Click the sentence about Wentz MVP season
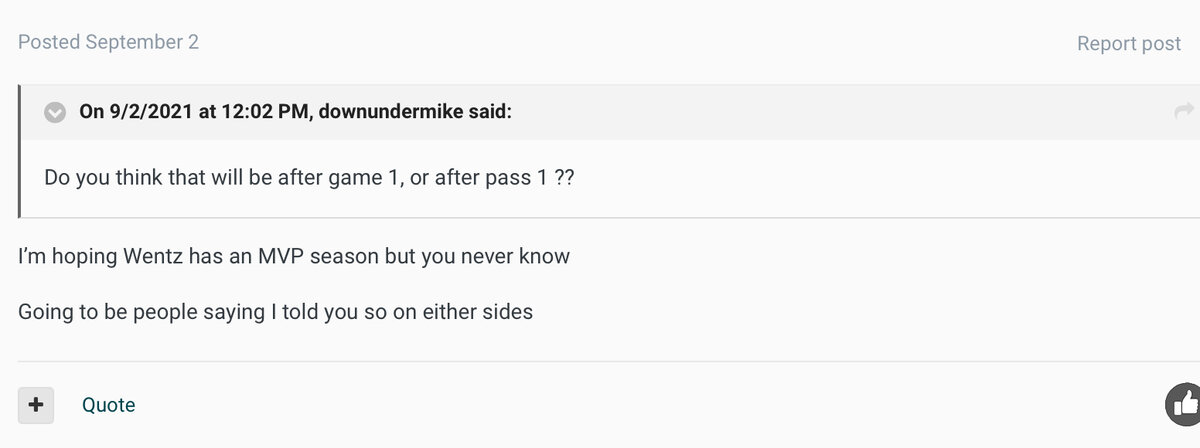Viewport: 1200px width, 448px height. [x=294, y=256]
